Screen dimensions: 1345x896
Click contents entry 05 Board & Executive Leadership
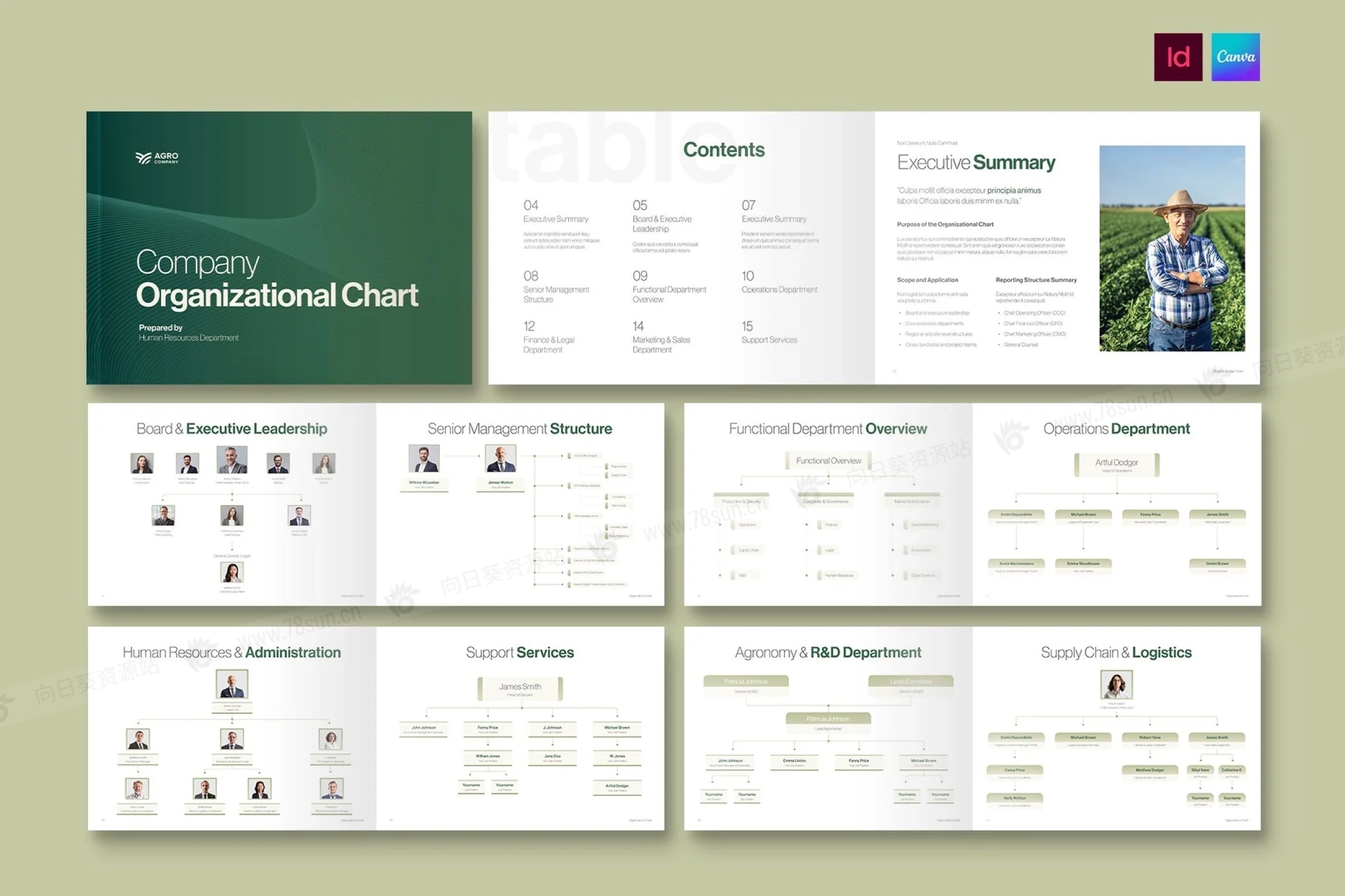[x=662, y=218]
